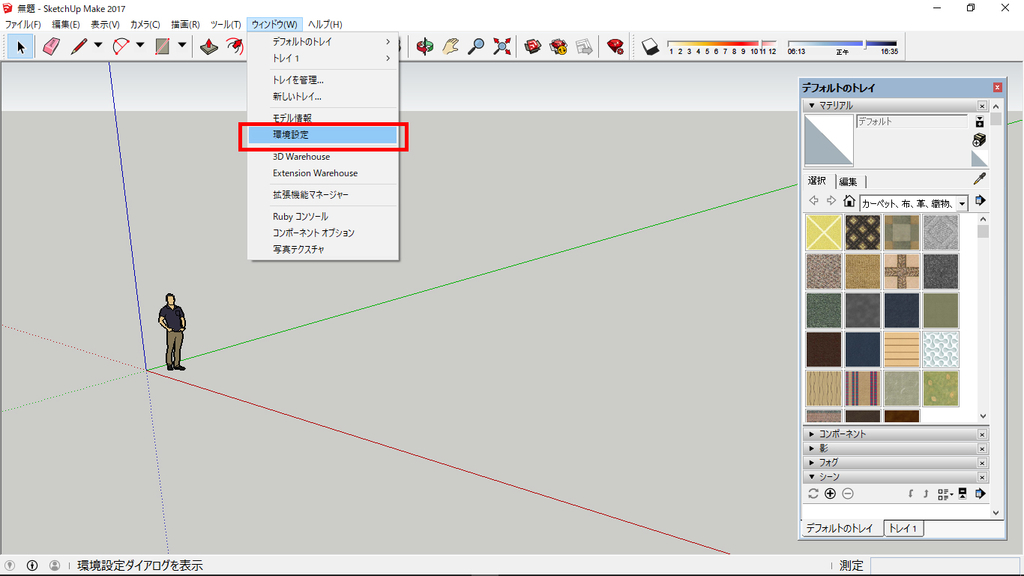1024x576 pixels.
Task: Activate the Push/Pull tool
Action: click(x=209, y=47)
